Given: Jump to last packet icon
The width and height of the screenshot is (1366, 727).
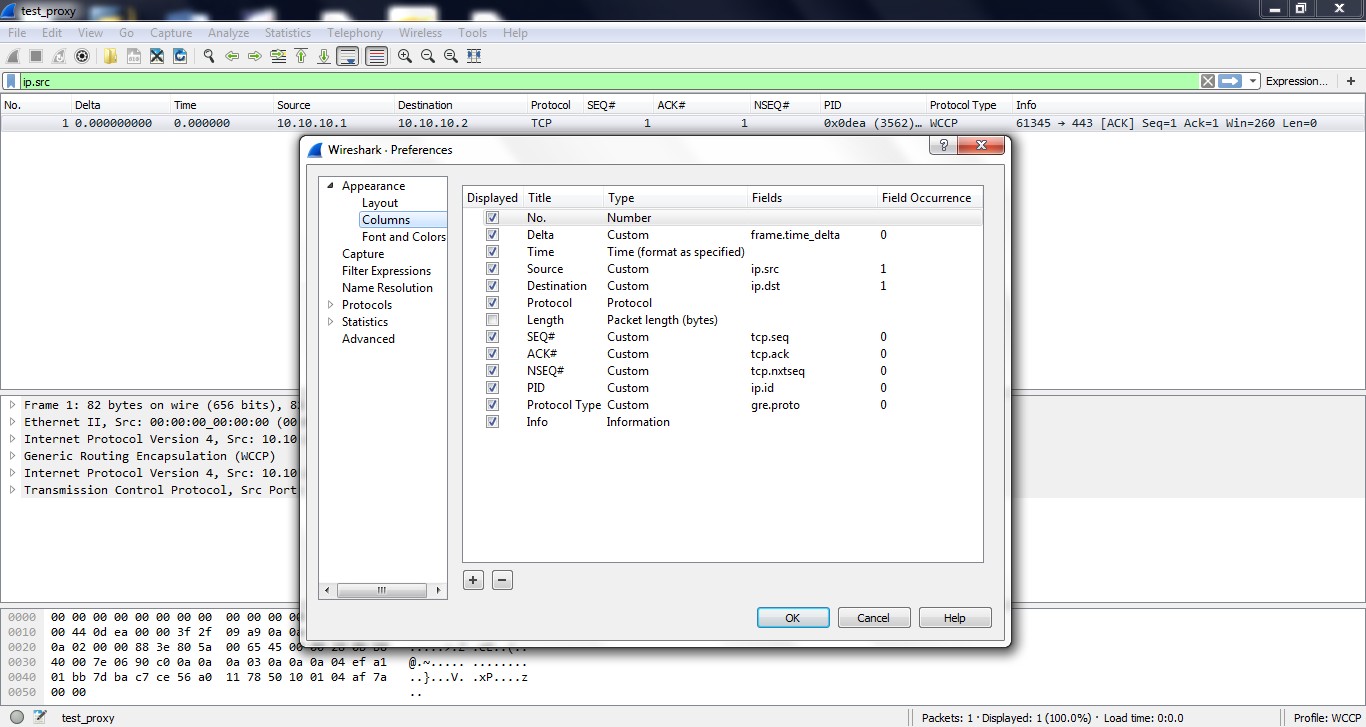Looking at the screenshot, I should (324, 56).
